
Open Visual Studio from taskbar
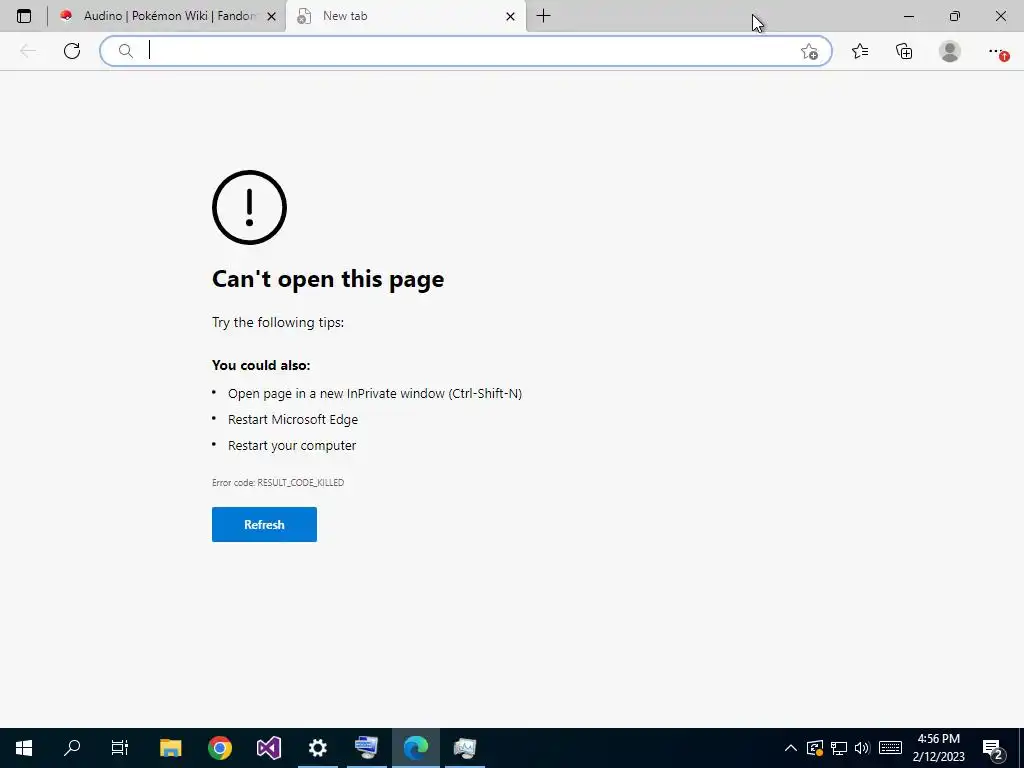click(x=268, y=748)
